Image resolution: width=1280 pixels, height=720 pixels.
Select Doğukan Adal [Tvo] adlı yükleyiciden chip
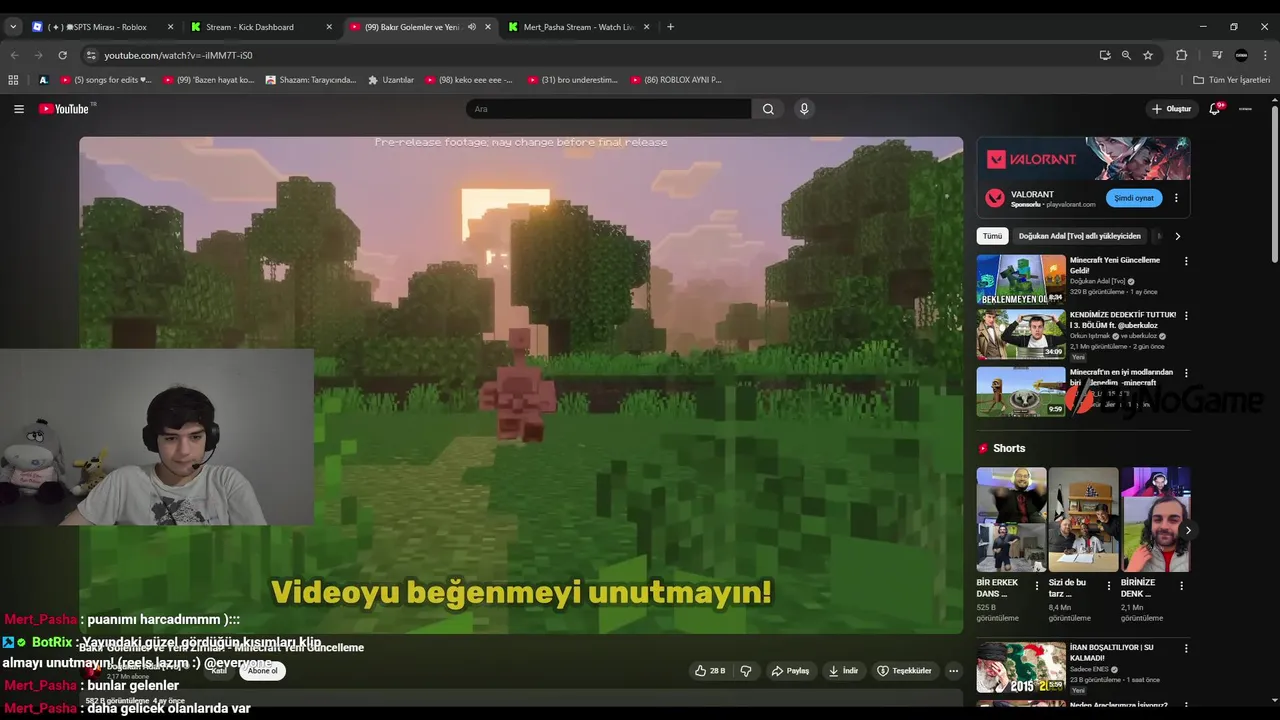1079,236
